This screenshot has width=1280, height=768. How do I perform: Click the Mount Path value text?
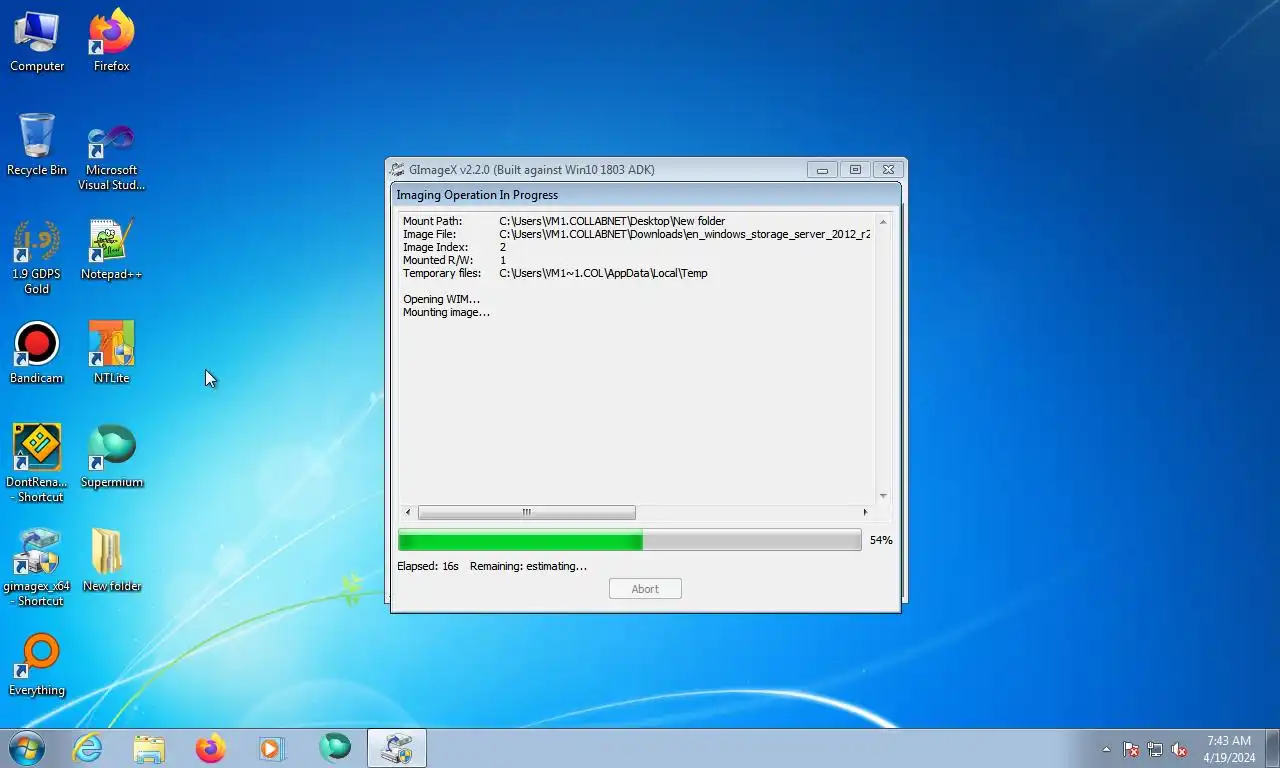[x=612, y=221]
